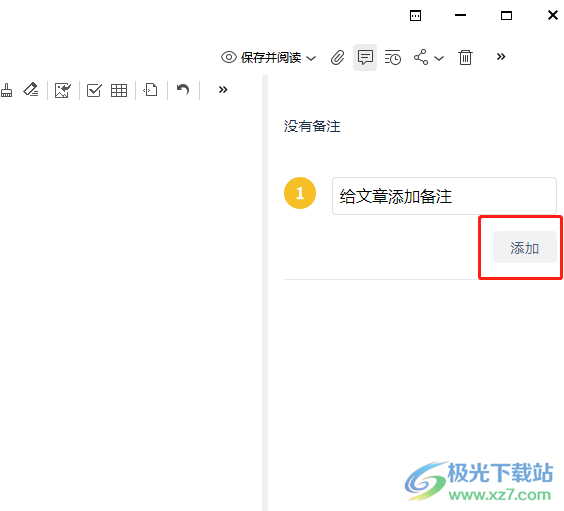The height and width of the screenshot is (511, 564).
Task: Open the window options menu icon
Action: (x=415, y=15)
